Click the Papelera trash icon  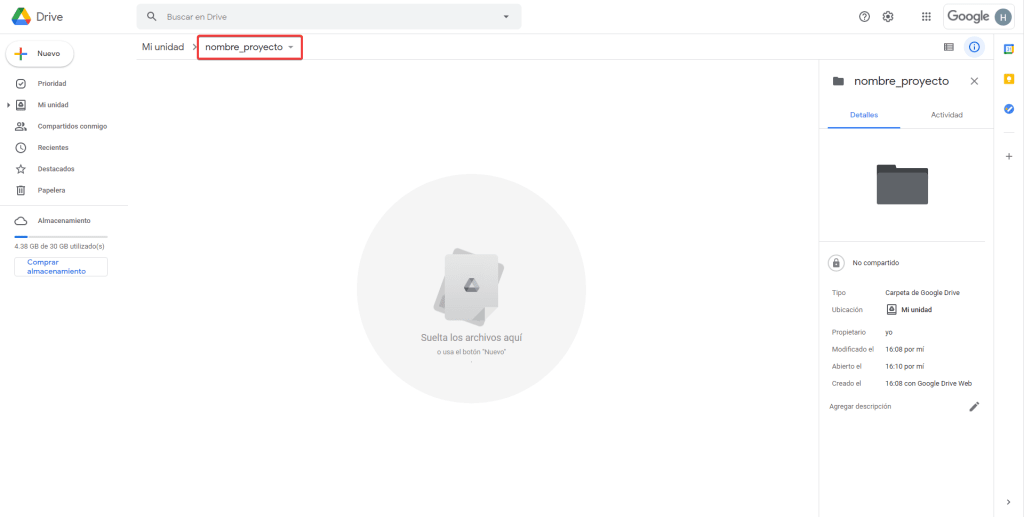(x=21, y=191)
